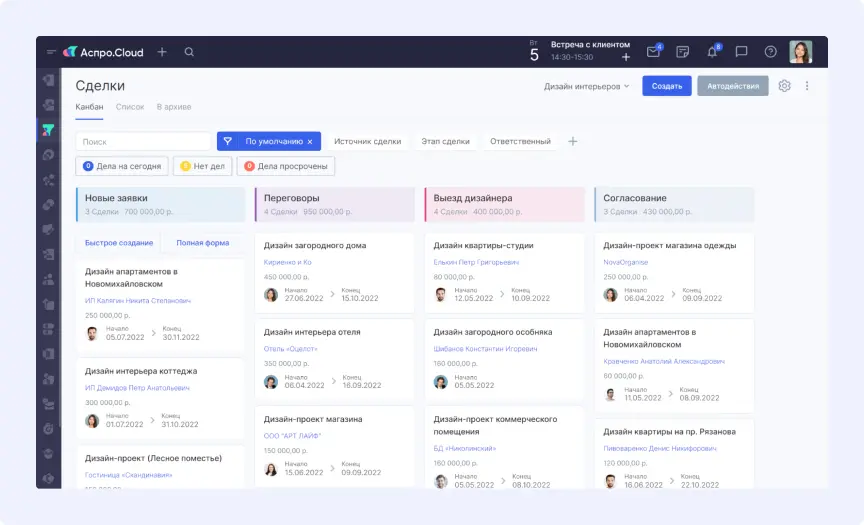The width and height of the screenshot is (864, 525).
Task: Open the Полная форма link
Action: click(203, 243)
